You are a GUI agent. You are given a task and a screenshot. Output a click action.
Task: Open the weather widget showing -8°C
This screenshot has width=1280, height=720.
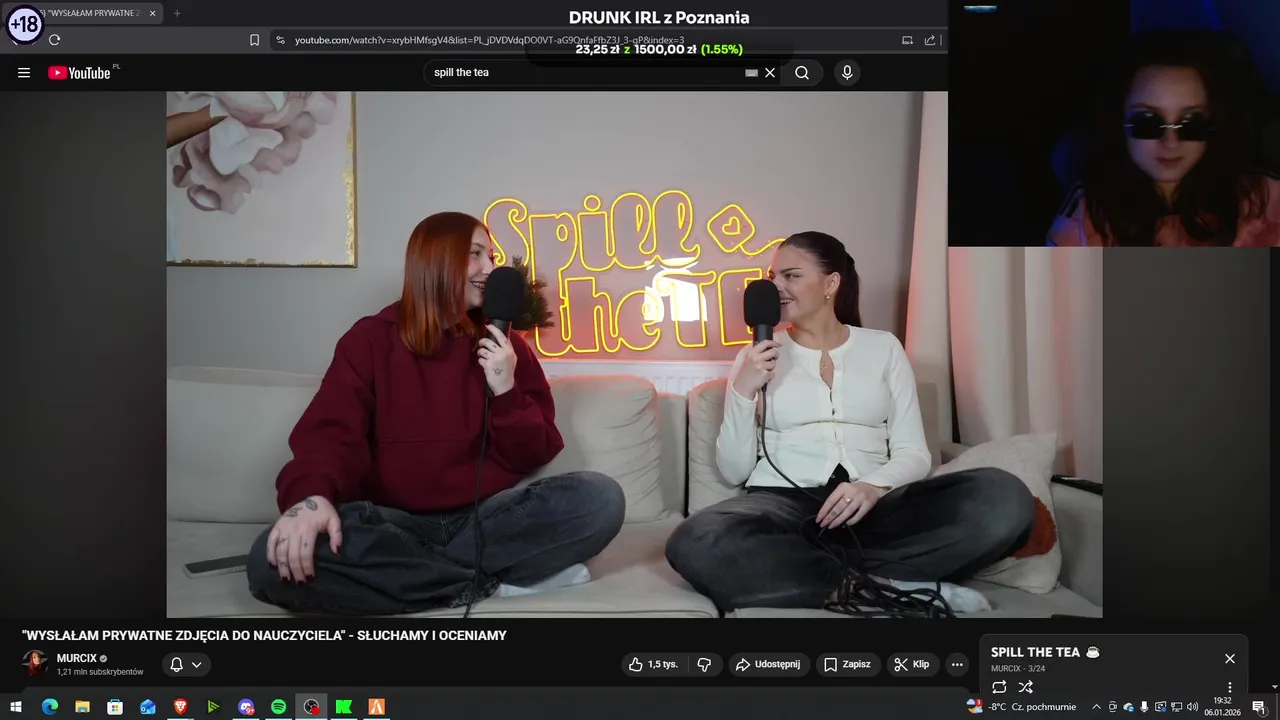1021,707
